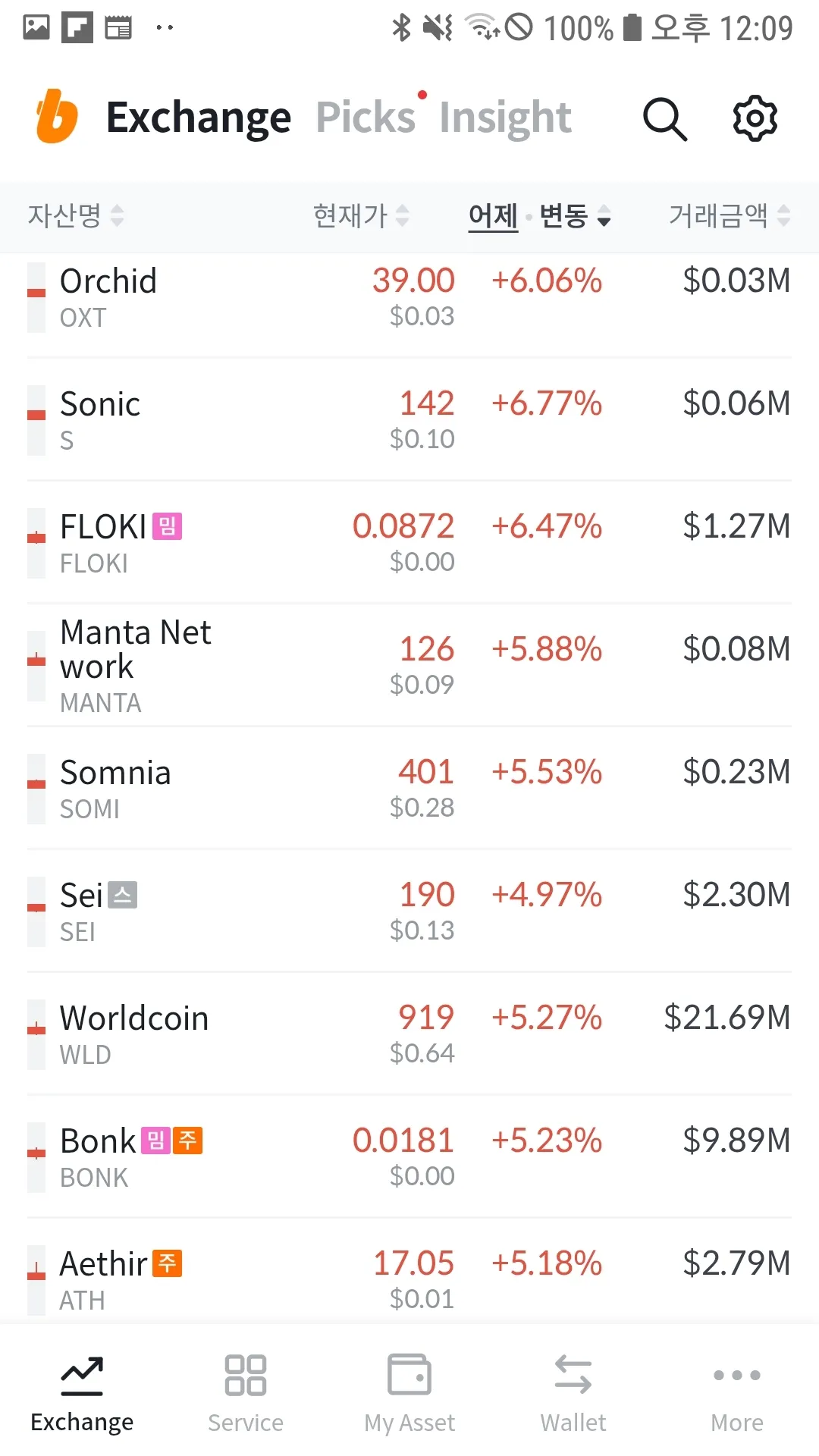
Task: Switch to the Picks tab
Action: [x=366, y=118]
